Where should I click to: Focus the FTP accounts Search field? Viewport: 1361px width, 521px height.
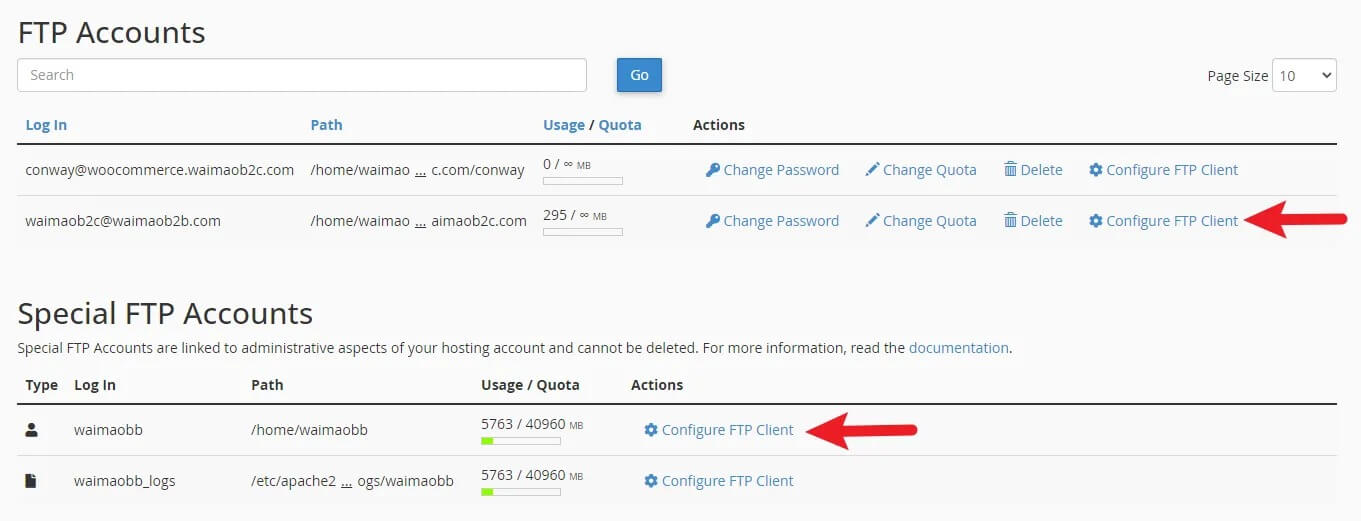coord(302,75)
